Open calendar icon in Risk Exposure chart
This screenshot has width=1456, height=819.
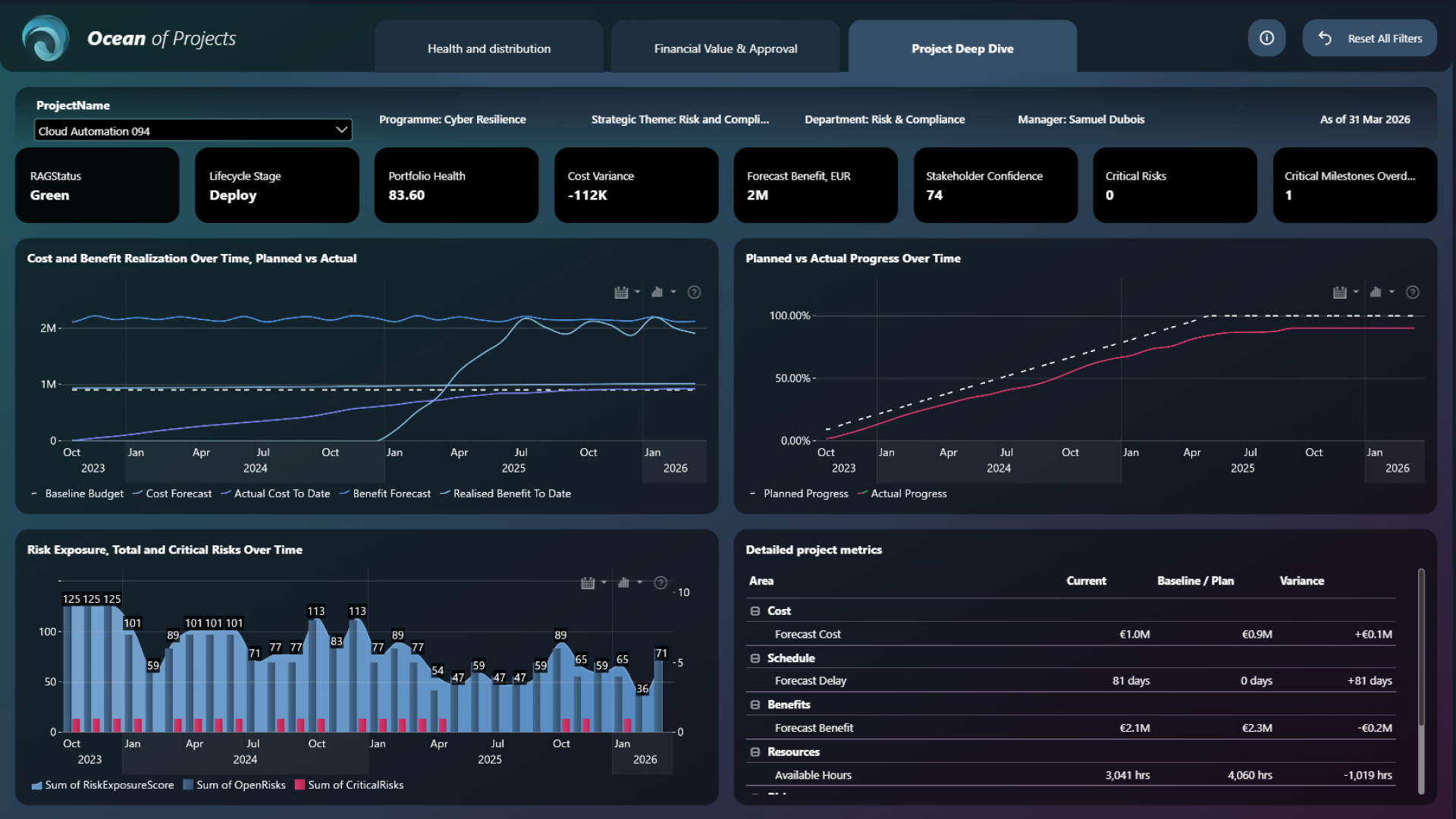coord(588,582)
